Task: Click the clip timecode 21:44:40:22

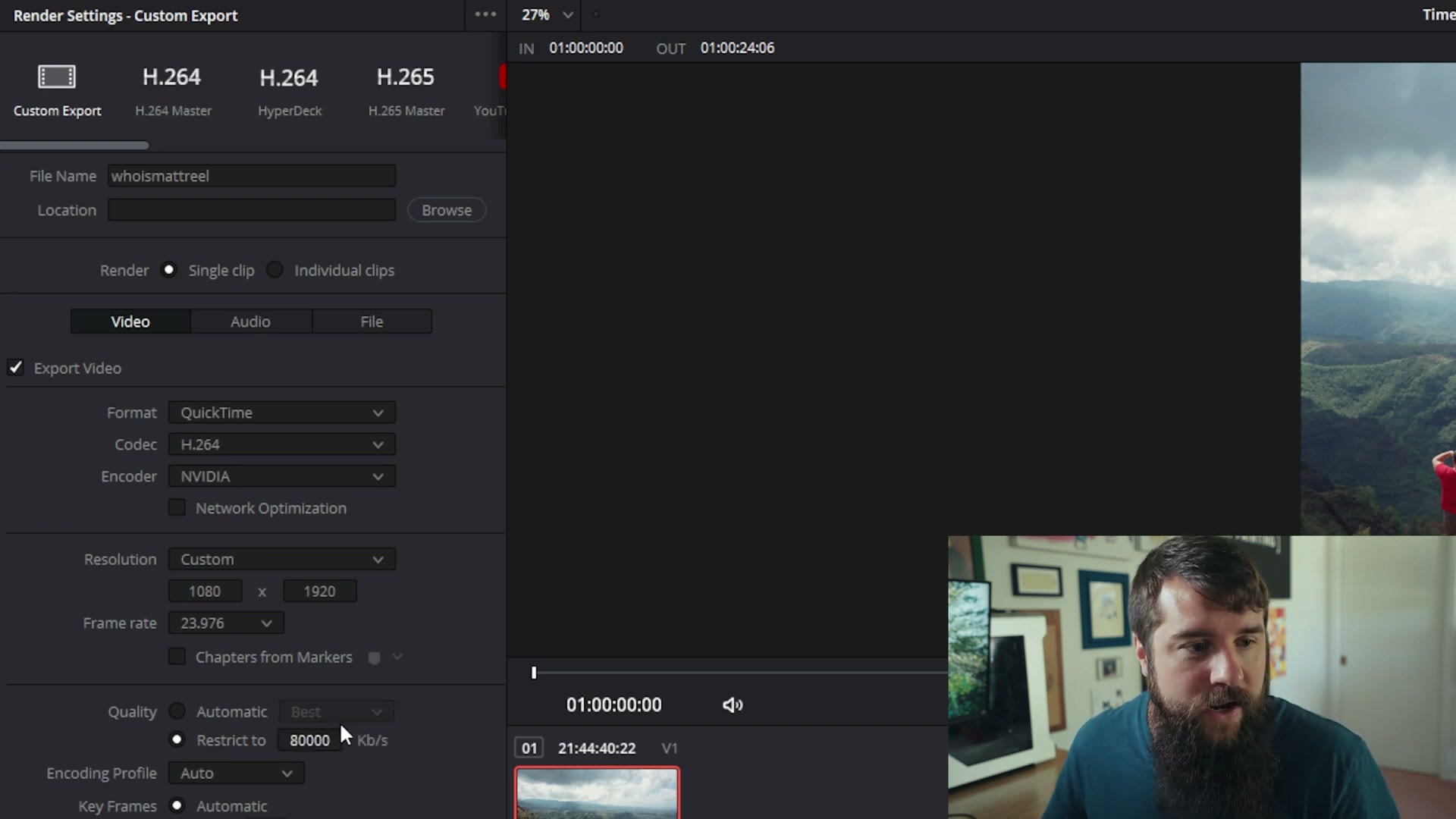Action: 597,748
